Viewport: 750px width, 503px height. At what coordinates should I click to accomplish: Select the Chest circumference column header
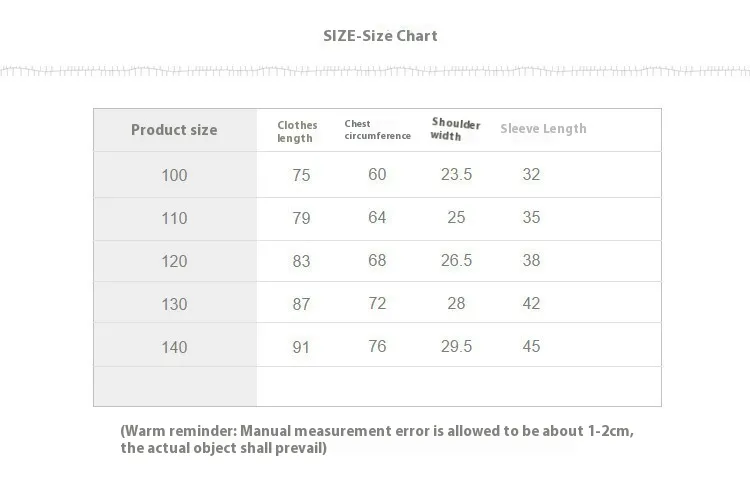click(x=377, y=130)
